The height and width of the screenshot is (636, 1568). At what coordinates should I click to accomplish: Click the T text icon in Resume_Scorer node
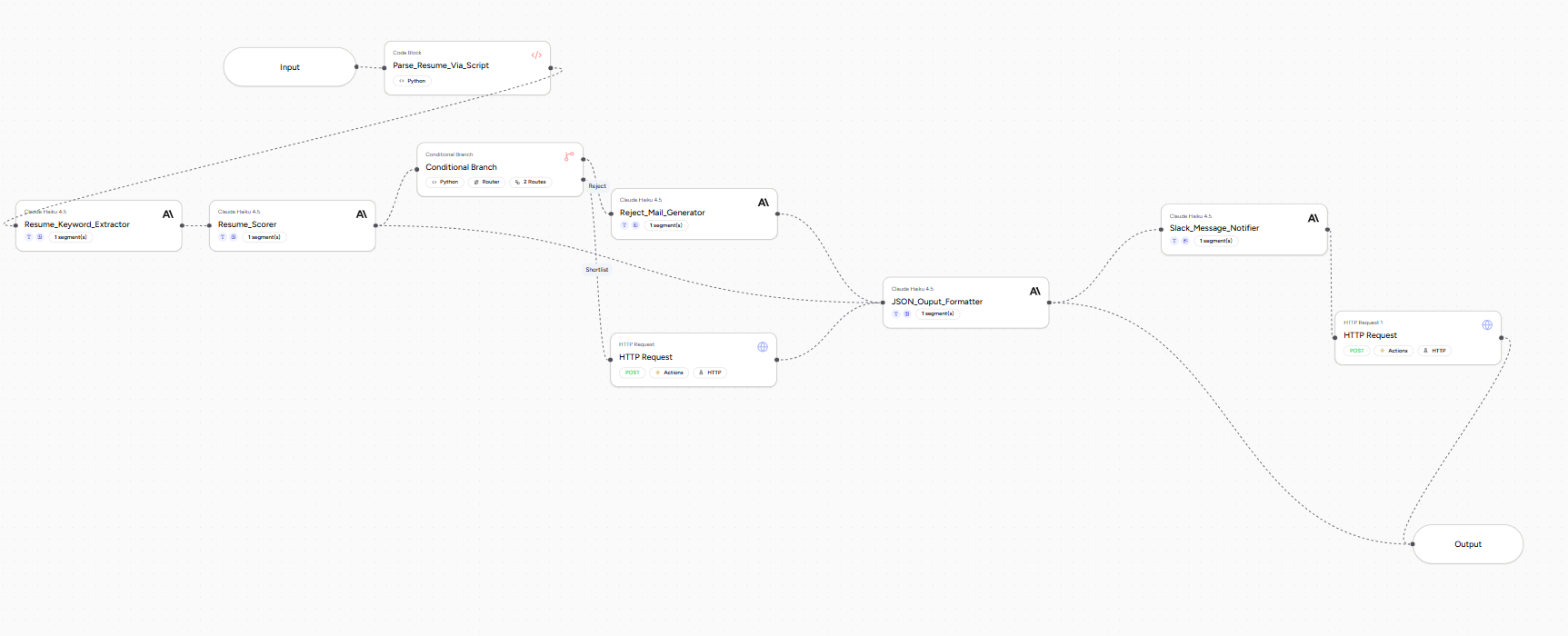[x=223, y=237]
